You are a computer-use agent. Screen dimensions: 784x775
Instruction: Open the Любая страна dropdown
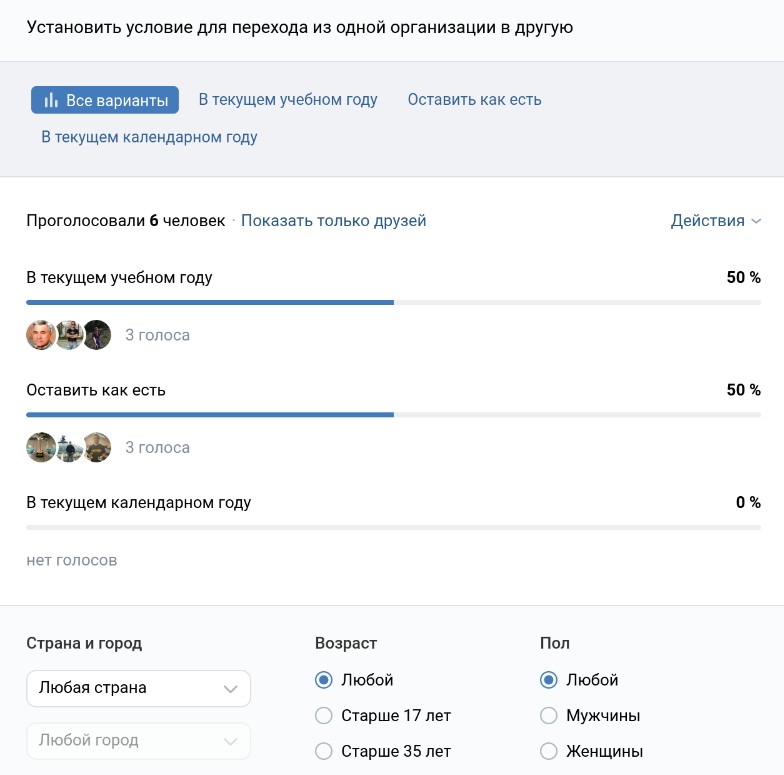tap(138, 688)
